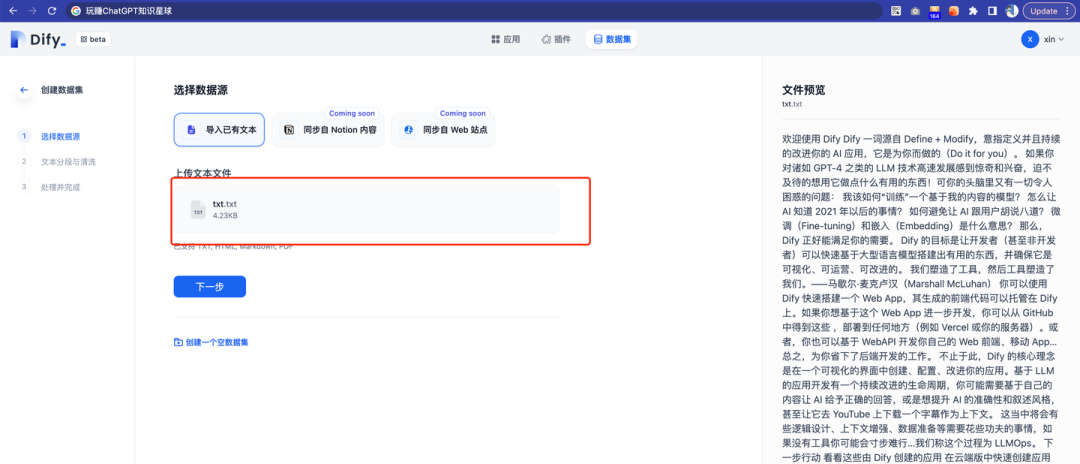The image size is (1080, 464).
Task: Open the QR code extension icon
Action: click(896, 11)
